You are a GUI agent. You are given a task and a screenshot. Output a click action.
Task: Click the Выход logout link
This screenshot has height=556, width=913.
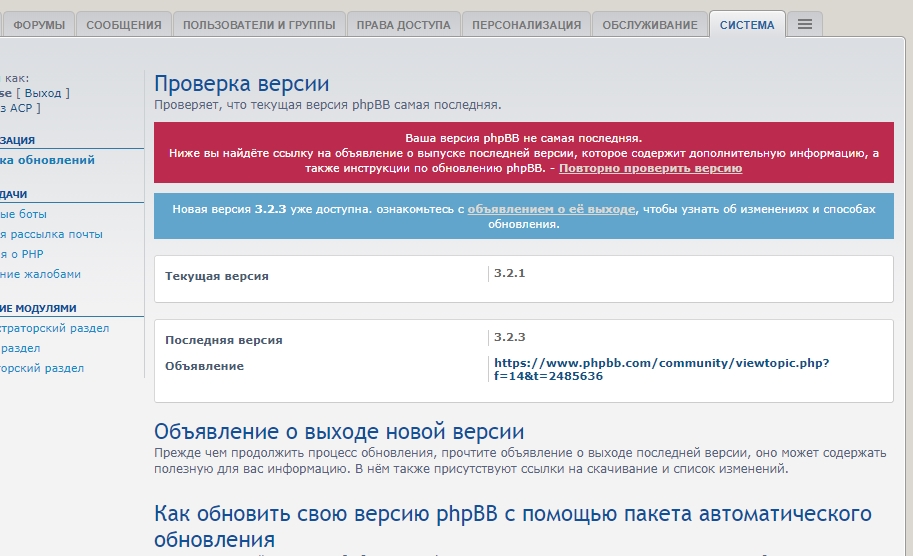click(x=43, y=93)
